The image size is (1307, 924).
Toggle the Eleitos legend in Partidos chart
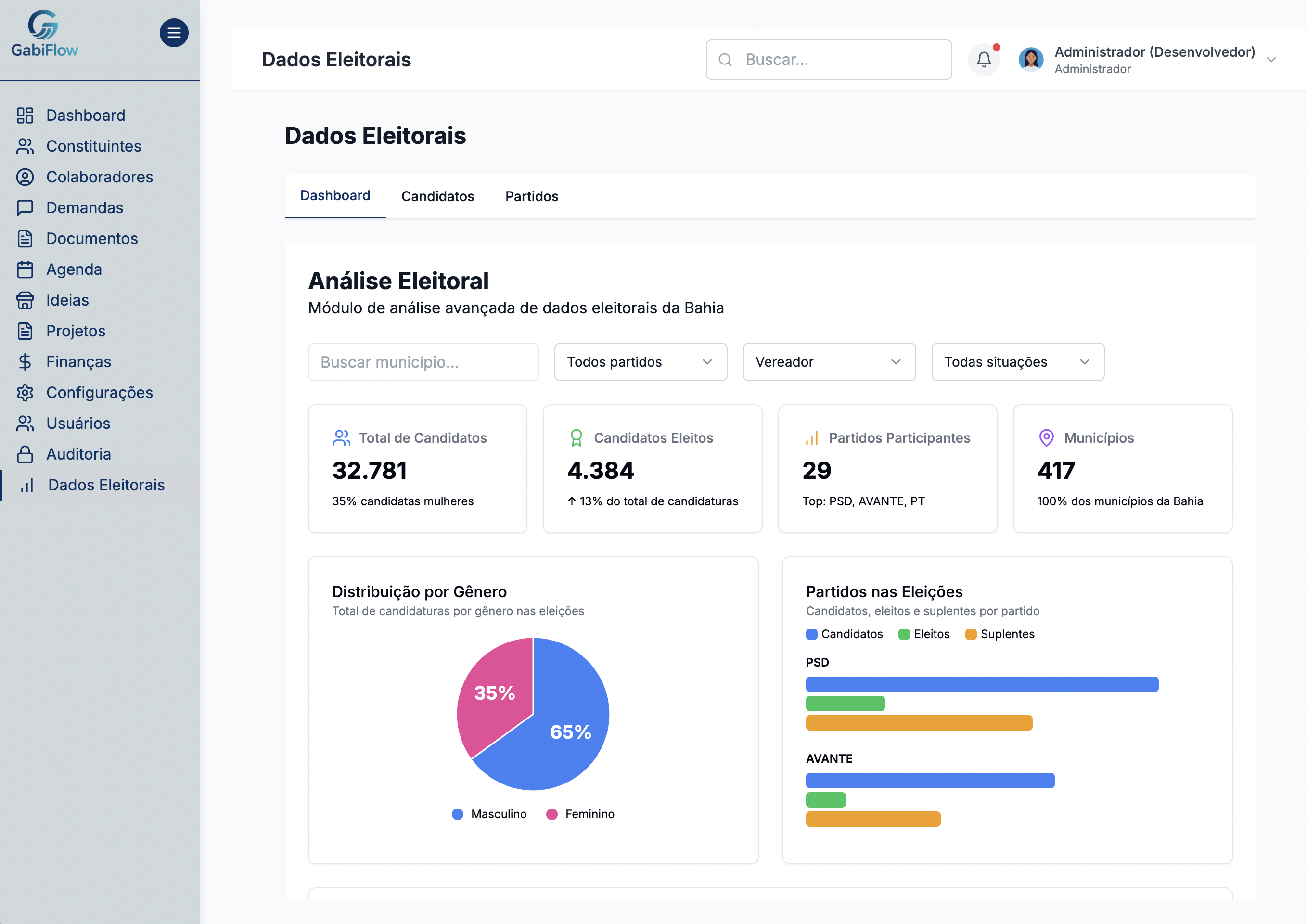tap(923, 634)
